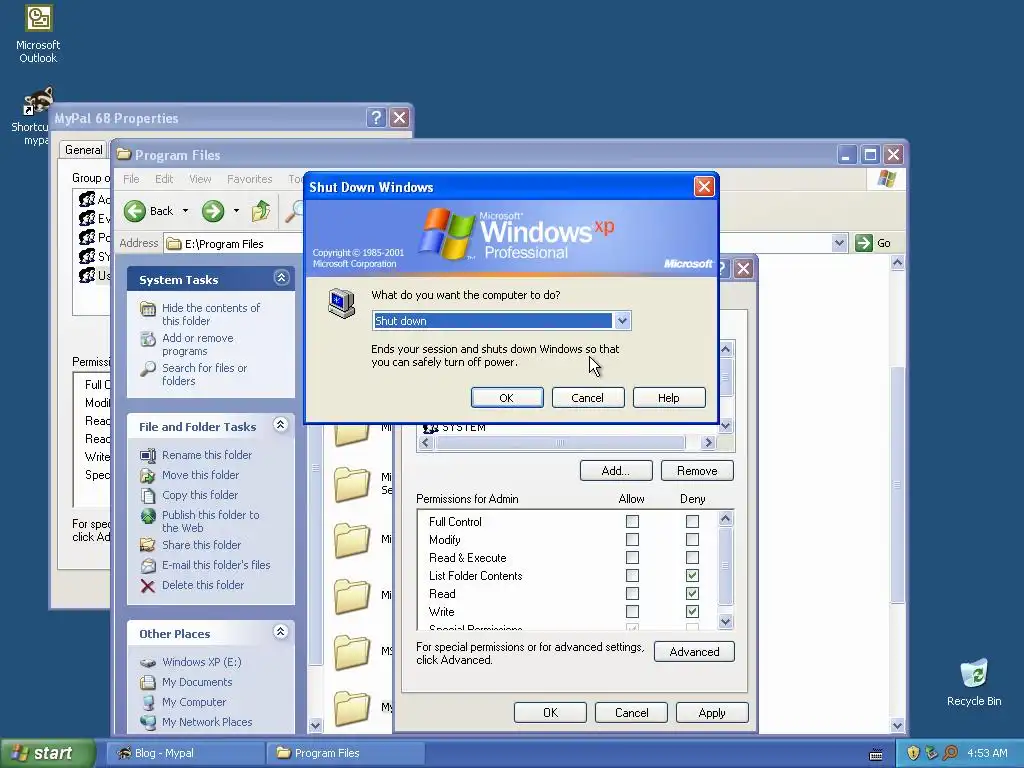Toggle Modify Allow checkbox

(632, 539)
